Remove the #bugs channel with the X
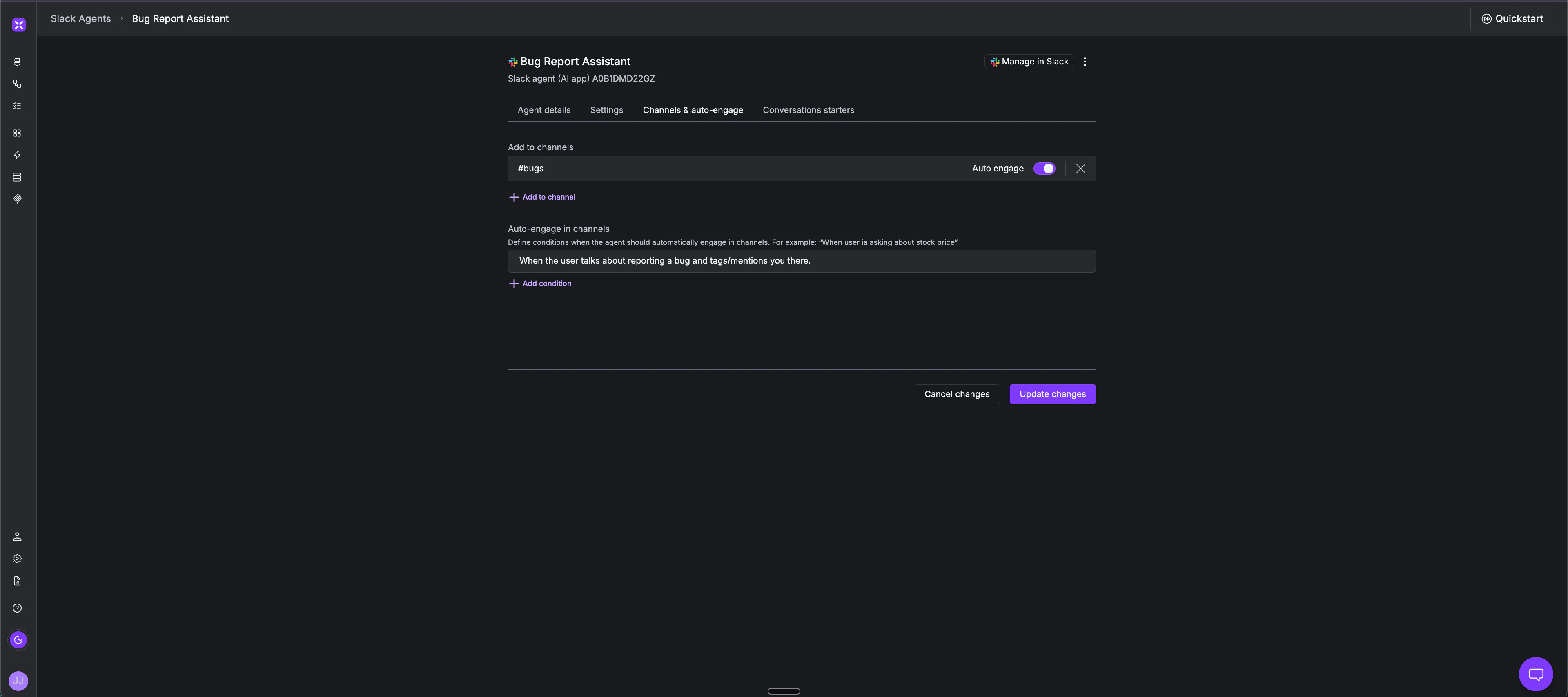 [x=1080, y=169]
